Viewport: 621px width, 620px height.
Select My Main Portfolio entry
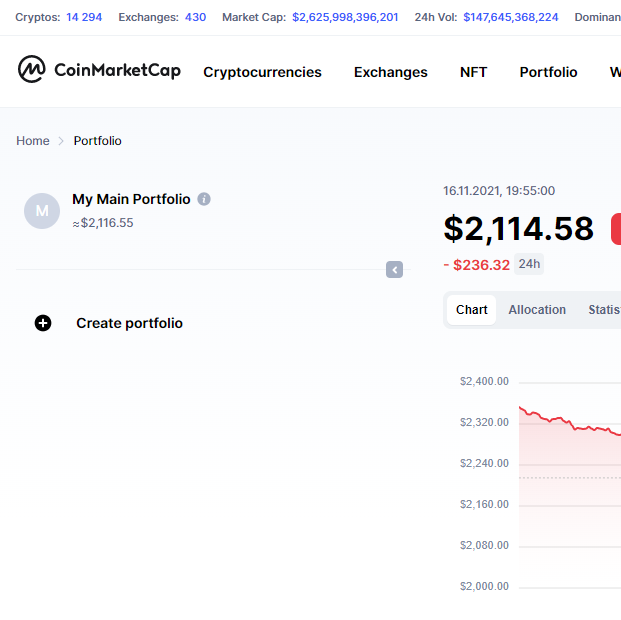tap(131, 199)
